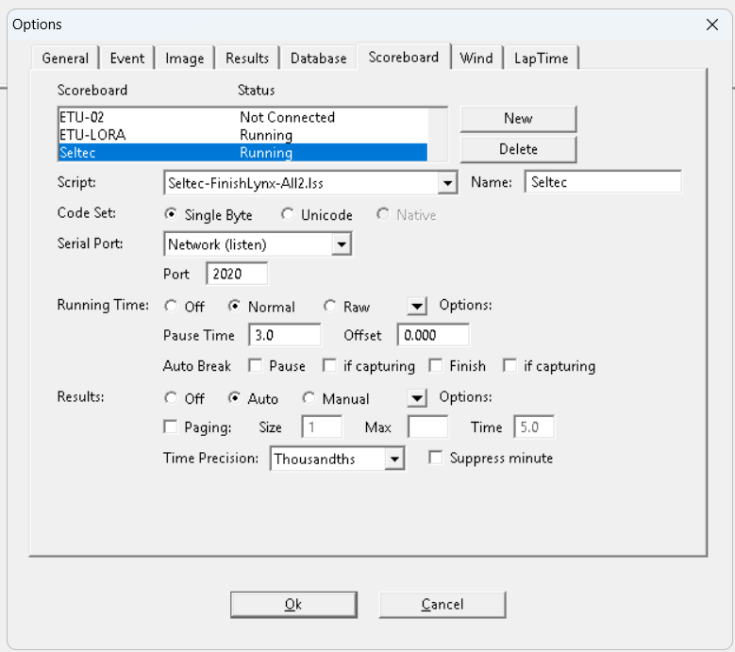Click the Port number input field
The height and width of the screenshot is (652, 735).
(x=237, y=274)
